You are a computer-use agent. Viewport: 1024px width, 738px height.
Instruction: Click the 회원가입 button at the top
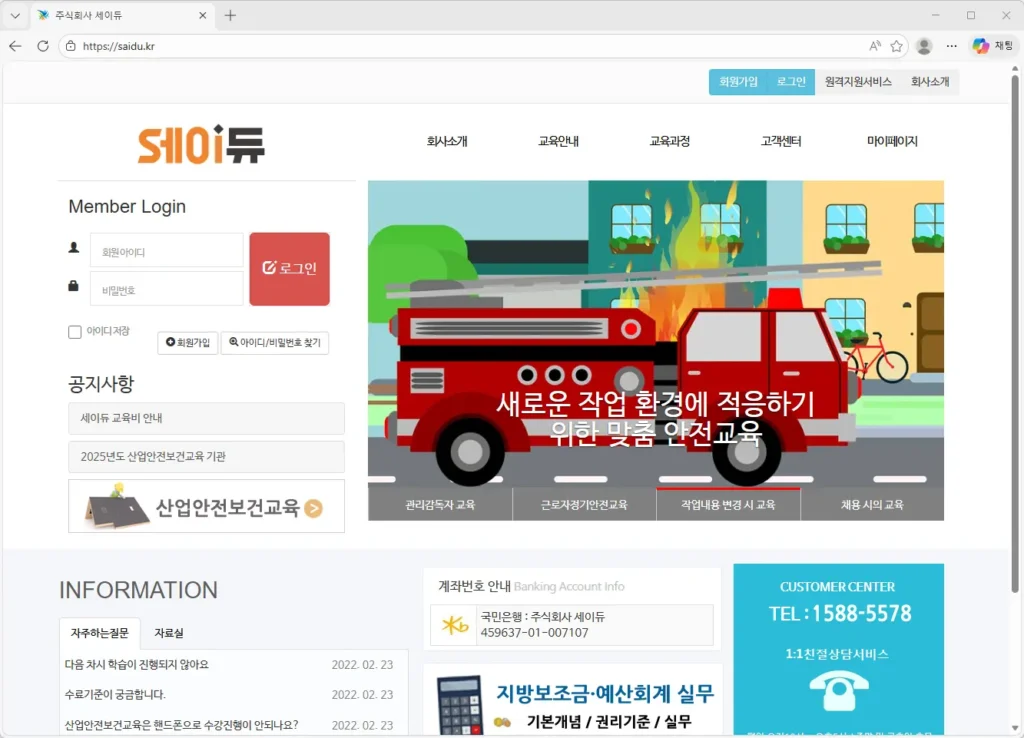[737, 82]
